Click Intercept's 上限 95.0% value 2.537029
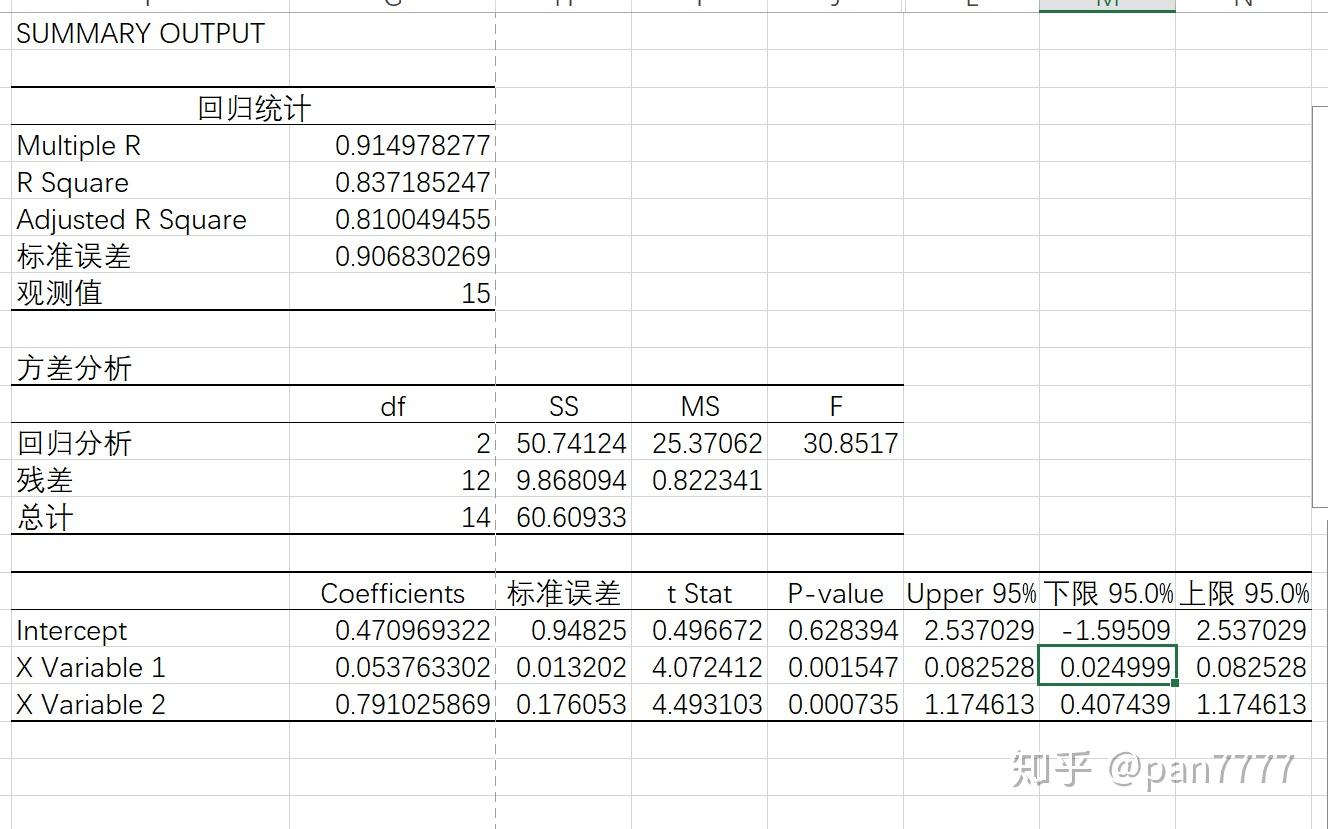1328x829 pixels. click(1251, 631)
